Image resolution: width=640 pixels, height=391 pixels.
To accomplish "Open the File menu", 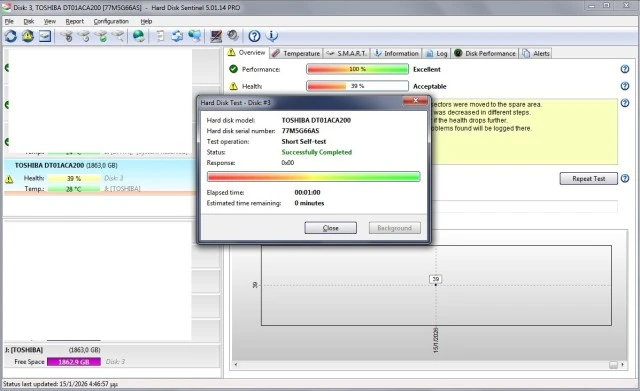I will [x=9, y=21].
